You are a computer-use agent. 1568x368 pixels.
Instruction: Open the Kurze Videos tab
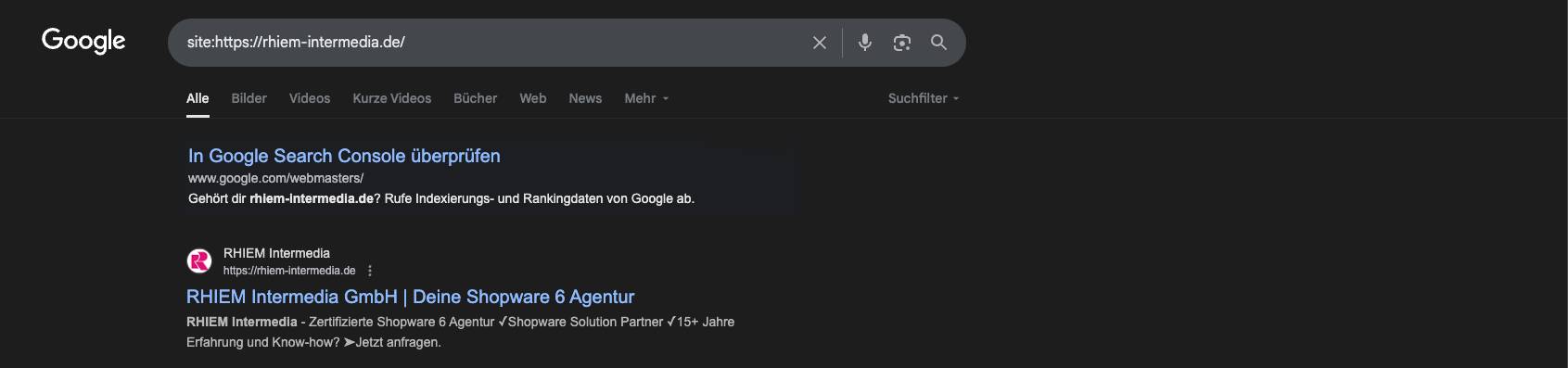click(391, 98)
